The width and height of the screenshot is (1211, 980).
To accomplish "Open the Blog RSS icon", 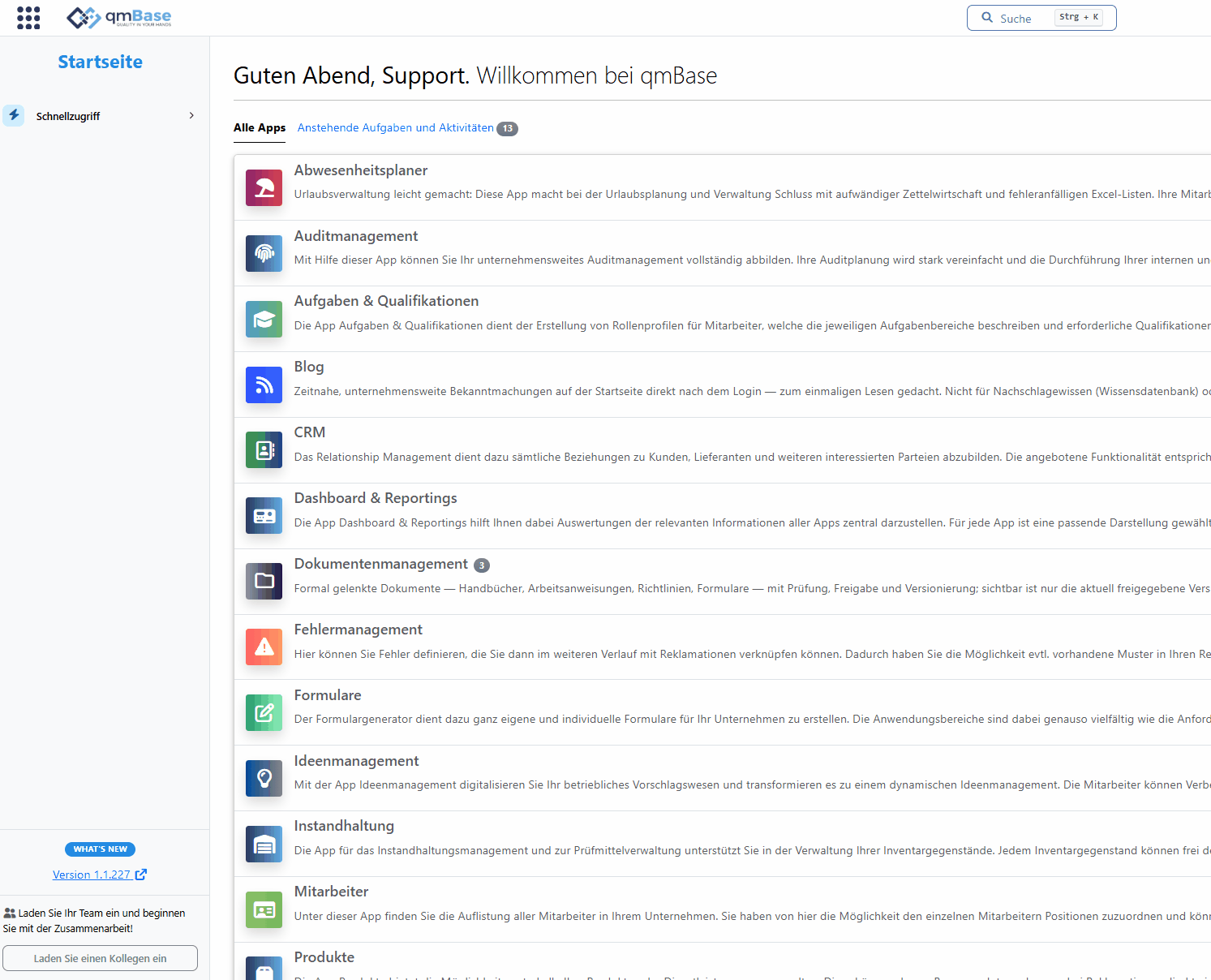I will (x=264, y=385).
